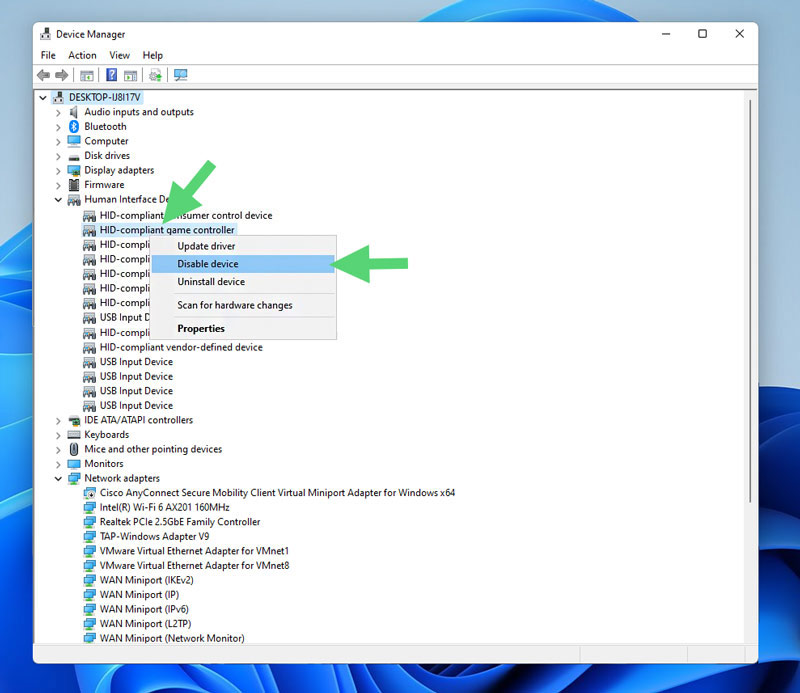Choose Disable device from the context menu
Viewport: 800px width, 693px height.
[208, 264]
